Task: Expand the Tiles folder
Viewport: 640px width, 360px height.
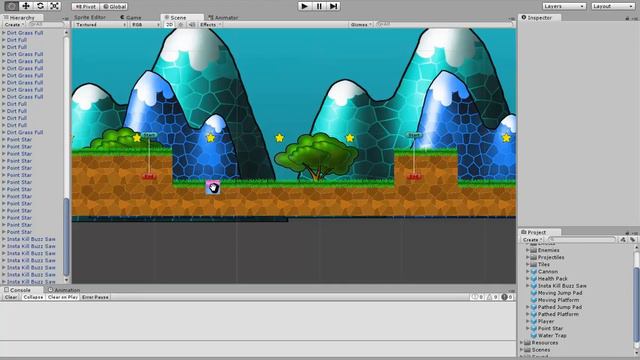Action: (527, 264)
